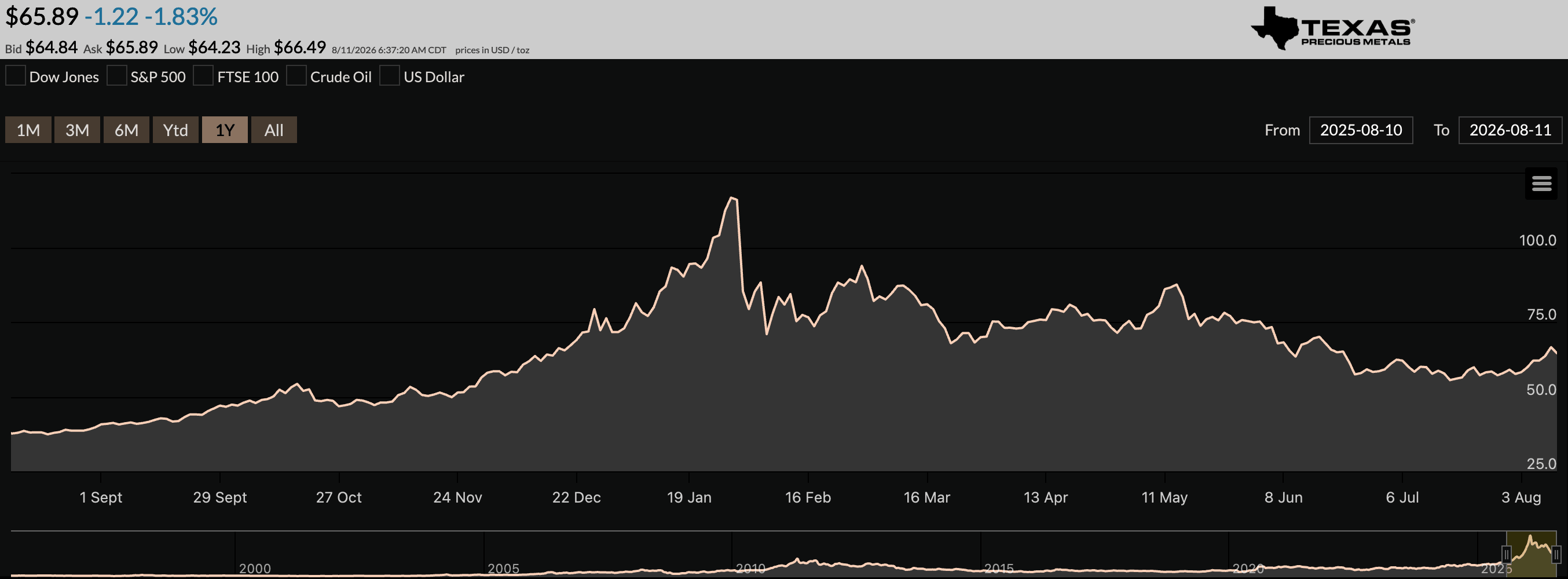Choose the 6M time range
1568x579 pixels.
pyautogui.click(x=127, y=130)
